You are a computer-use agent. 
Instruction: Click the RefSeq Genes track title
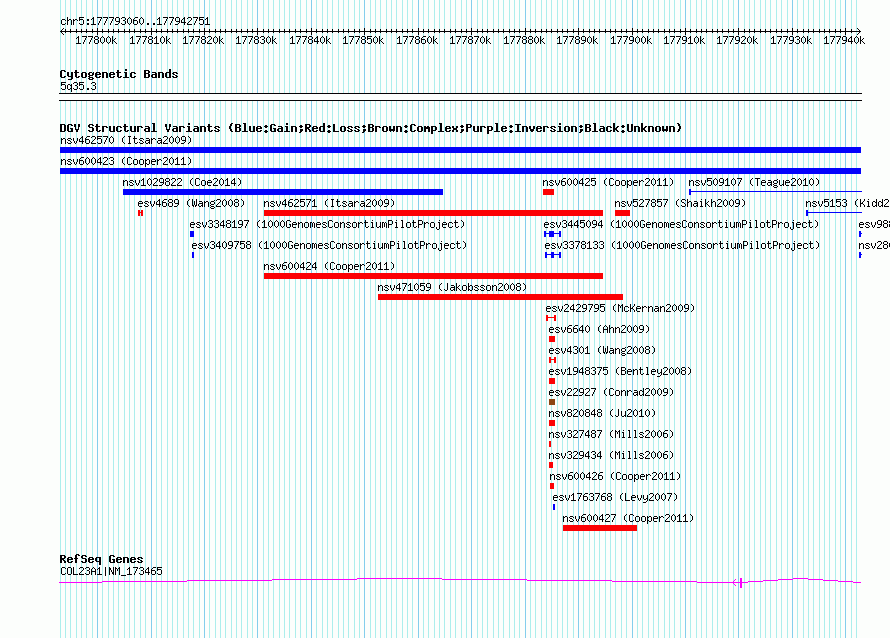pos(101,559)
